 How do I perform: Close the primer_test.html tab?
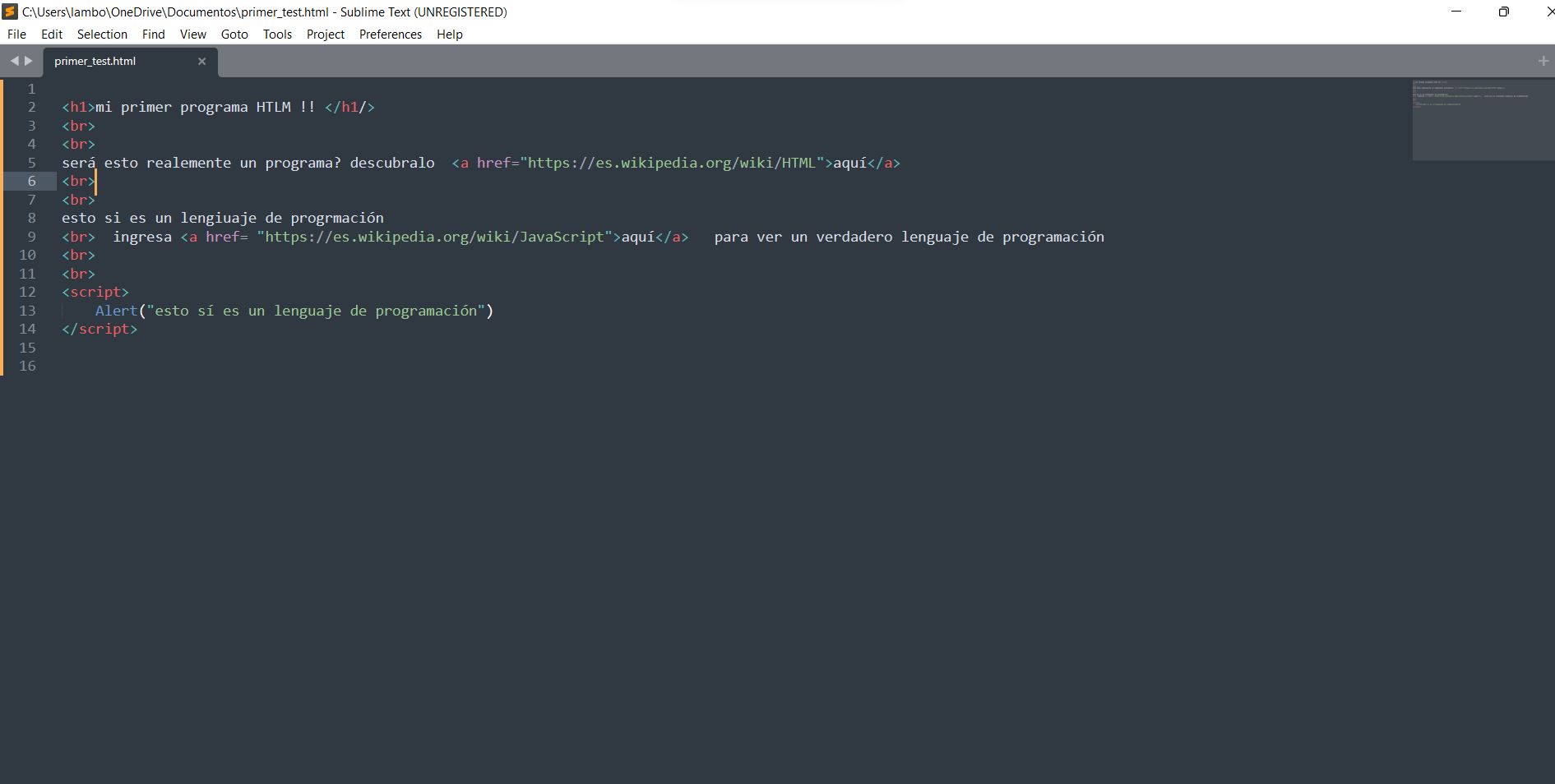coord(201,62)
